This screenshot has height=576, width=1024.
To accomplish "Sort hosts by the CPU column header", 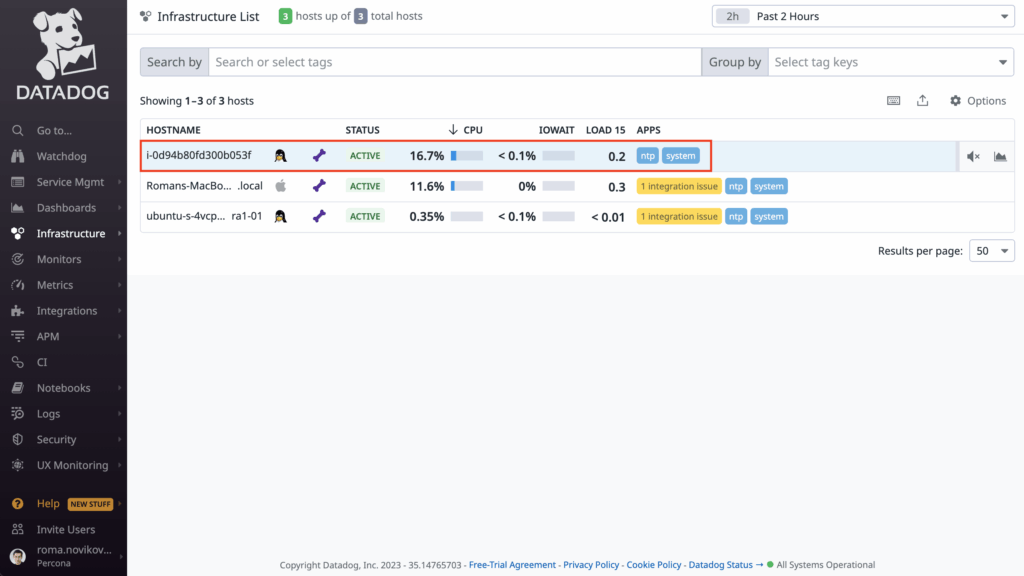I will (472, 130).
